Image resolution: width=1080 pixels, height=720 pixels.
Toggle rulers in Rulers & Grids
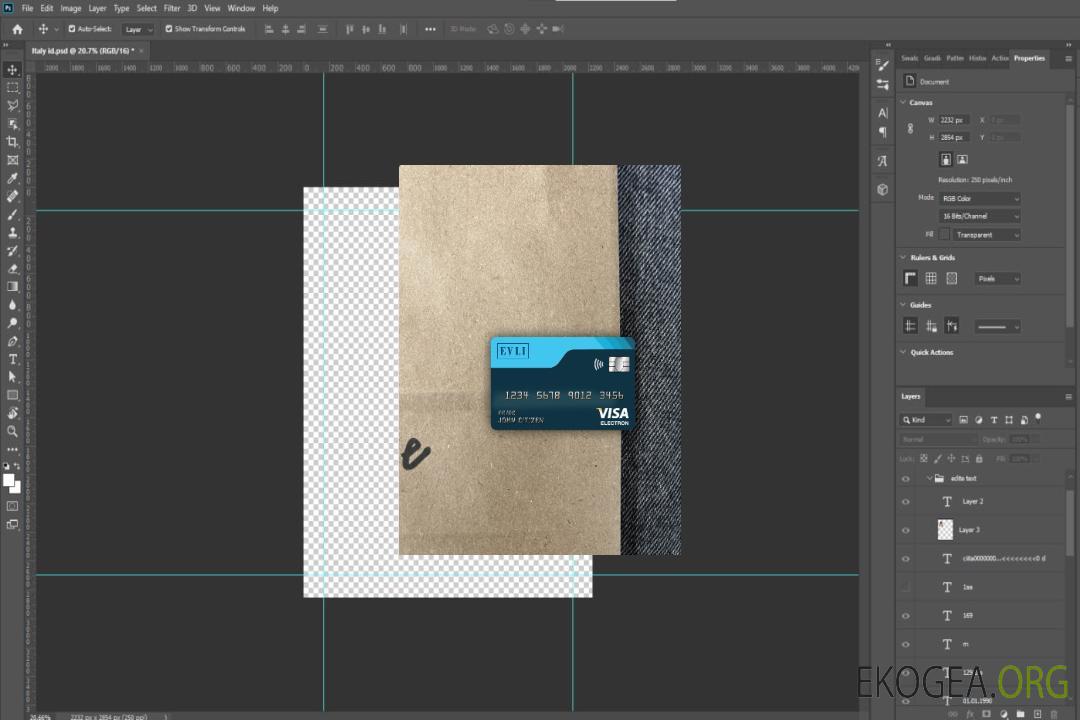(911, 278)
